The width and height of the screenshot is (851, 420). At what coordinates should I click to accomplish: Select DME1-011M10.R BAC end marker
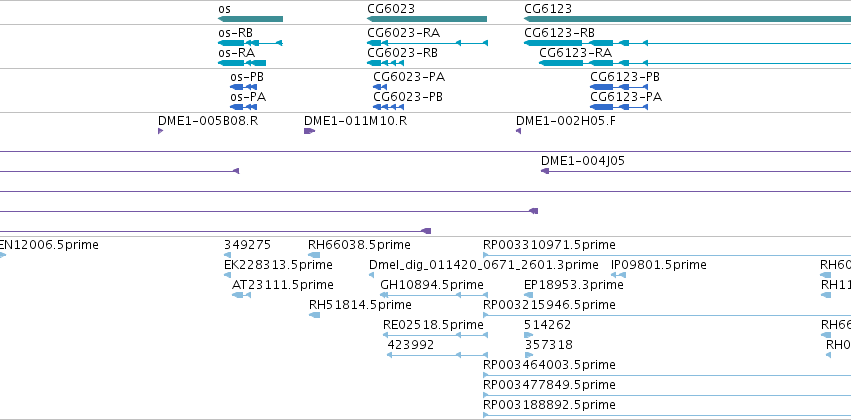click(309, 131)
